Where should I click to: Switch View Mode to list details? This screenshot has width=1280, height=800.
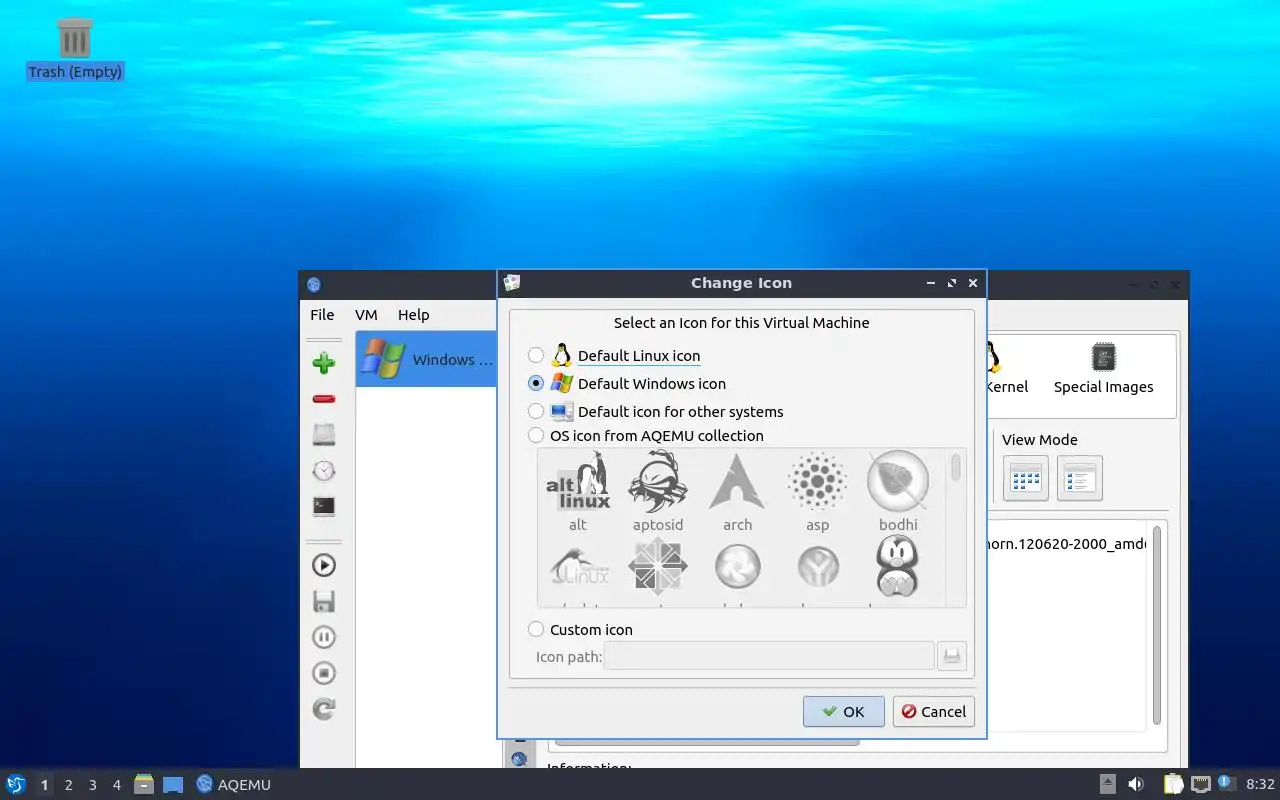pyautogui.click(x=1079, y=478)
